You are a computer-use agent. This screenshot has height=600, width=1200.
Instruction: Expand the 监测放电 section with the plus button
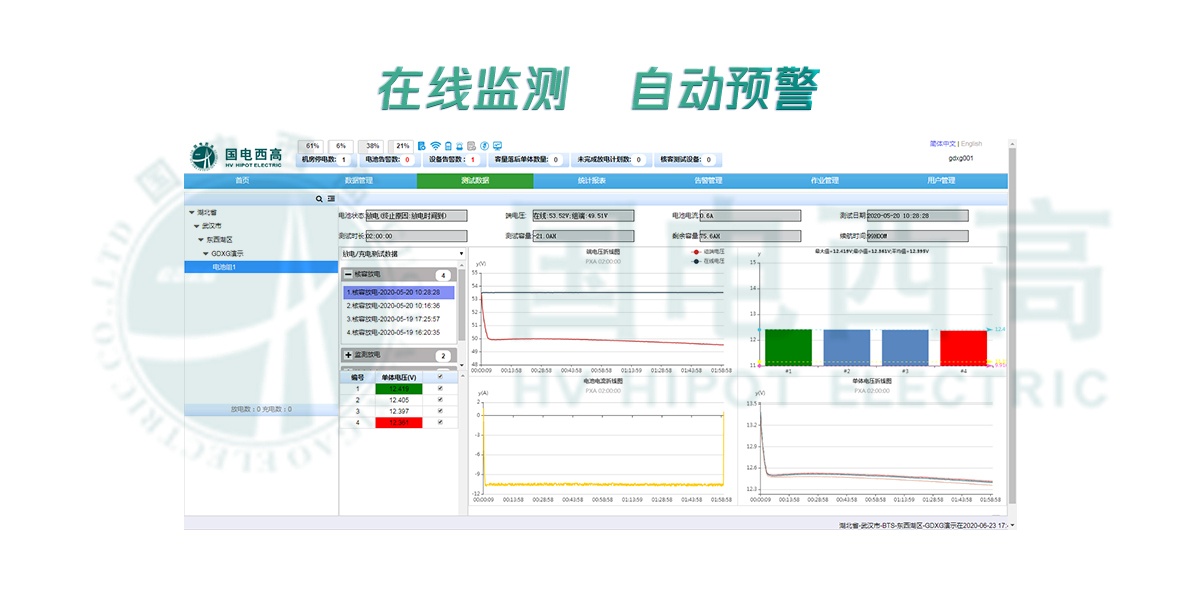coord(349,354)
